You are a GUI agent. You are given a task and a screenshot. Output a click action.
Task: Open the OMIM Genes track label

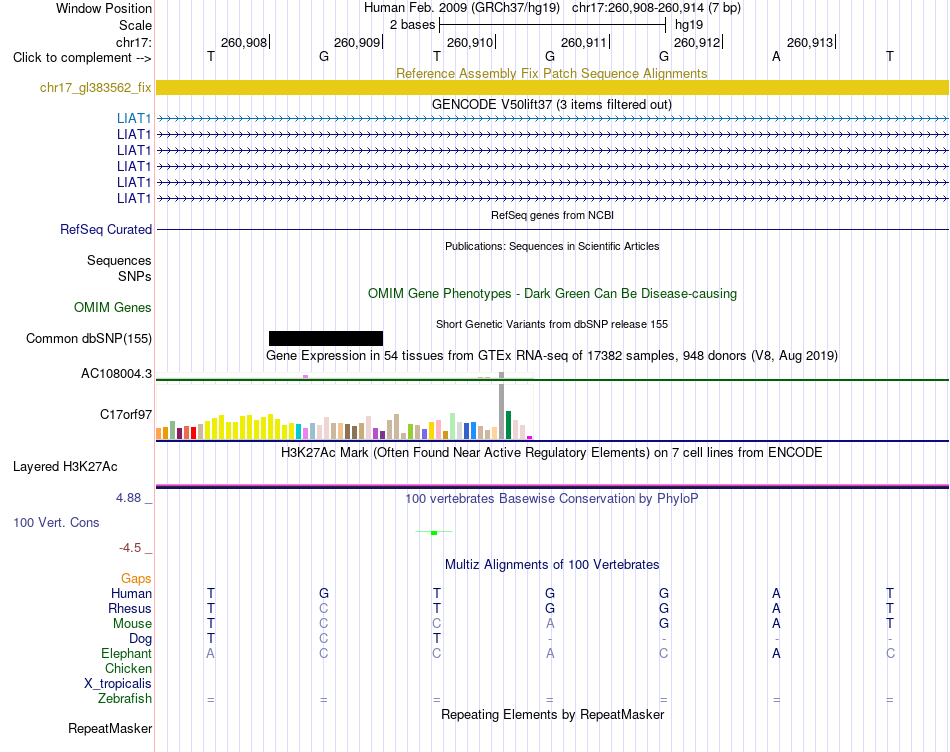click(113, 307)
